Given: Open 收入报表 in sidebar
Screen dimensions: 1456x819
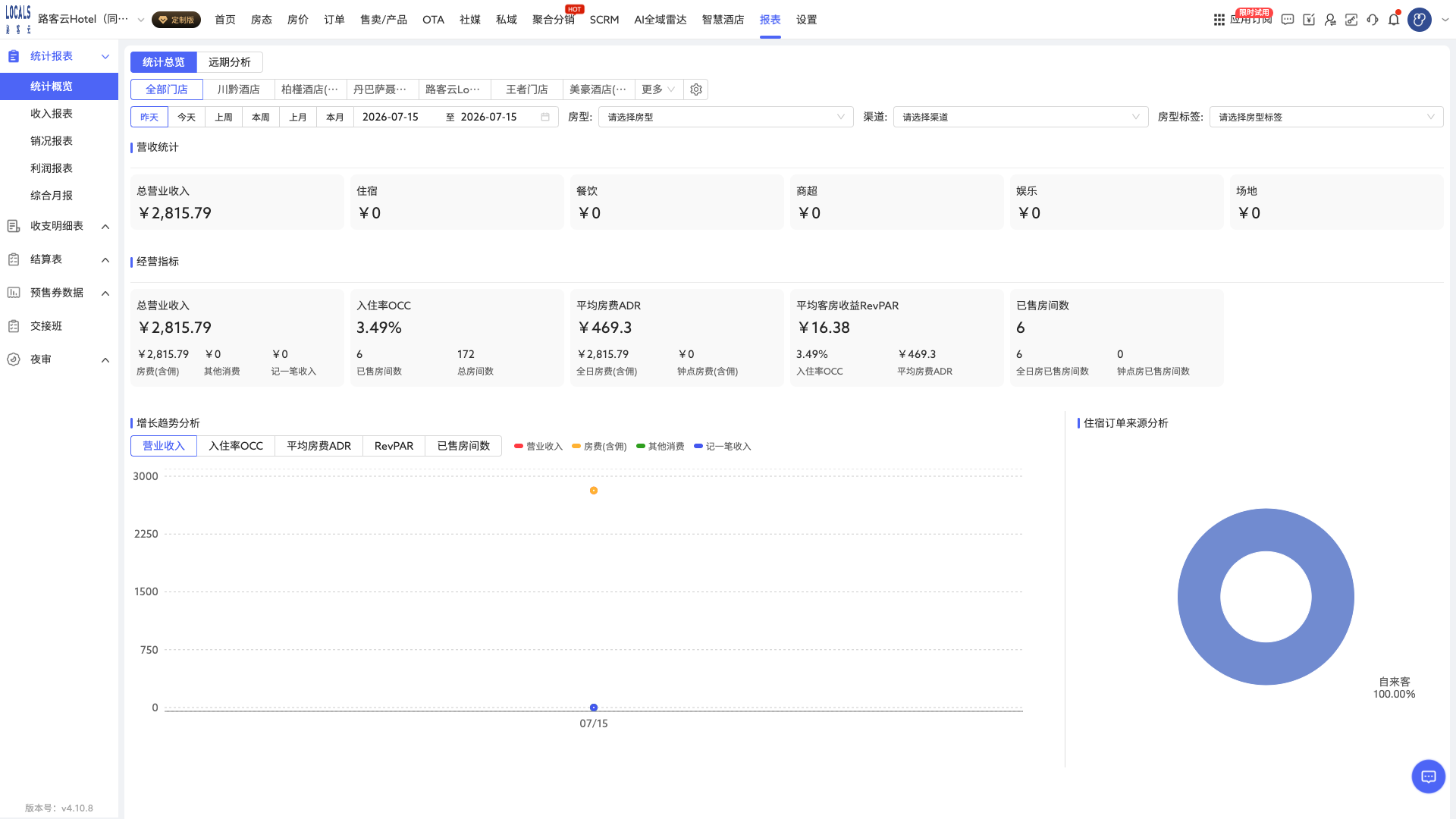Looking at the screenshot, I should [x=52, y=114].
